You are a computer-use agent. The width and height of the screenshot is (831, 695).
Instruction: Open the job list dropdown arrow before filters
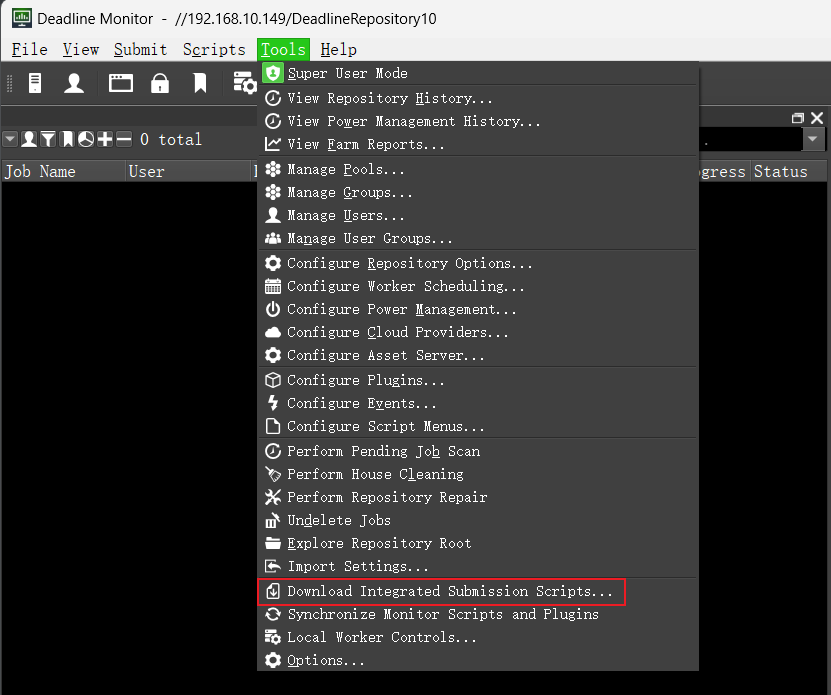coord(10,139)
